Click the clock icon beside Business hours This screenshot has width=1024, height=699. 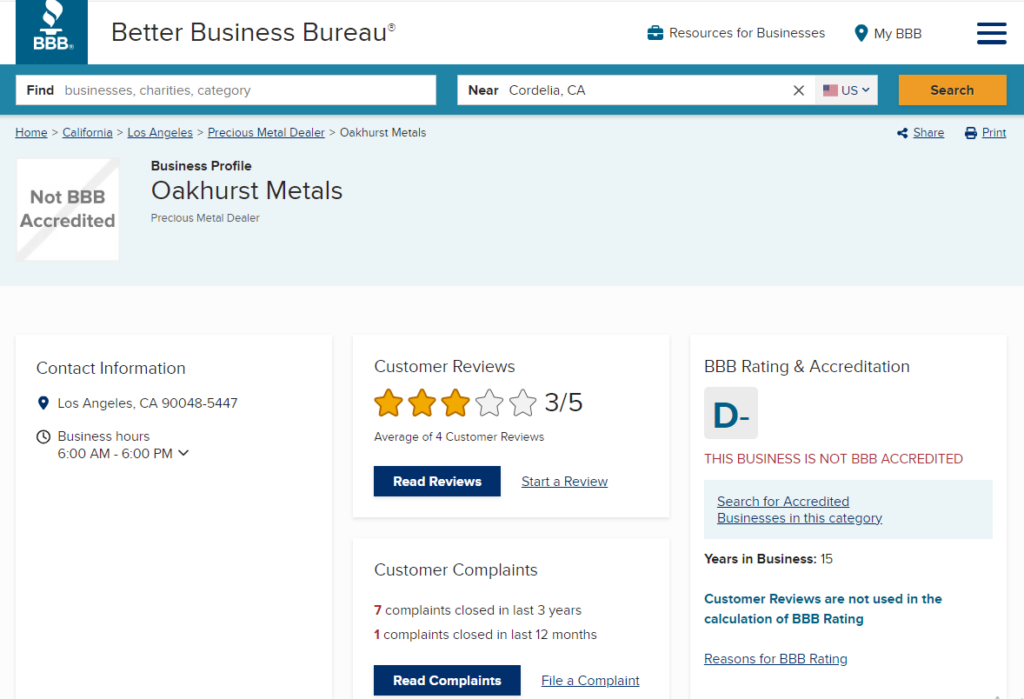pos(43,436)
